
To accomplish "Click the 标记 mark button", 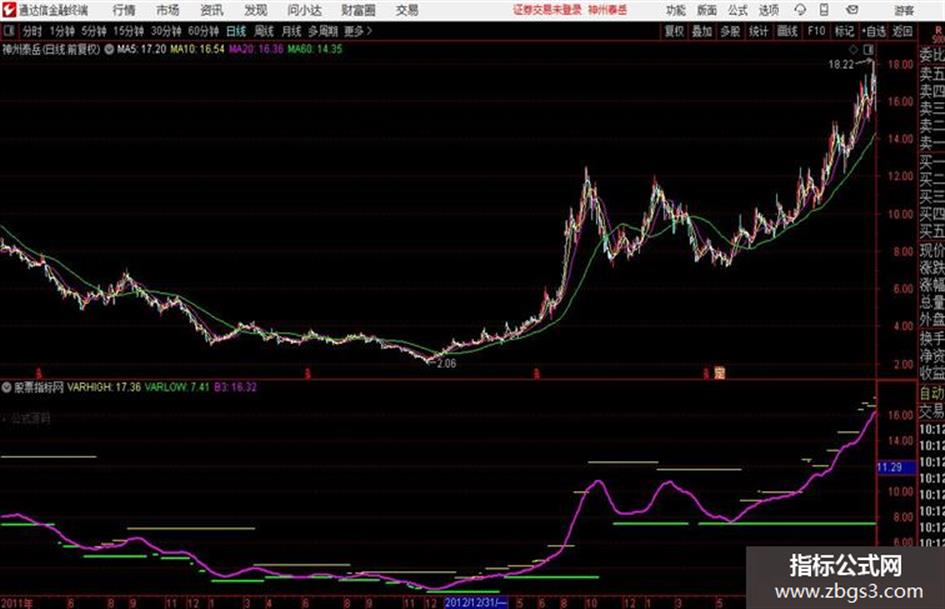I will point(844,31).
